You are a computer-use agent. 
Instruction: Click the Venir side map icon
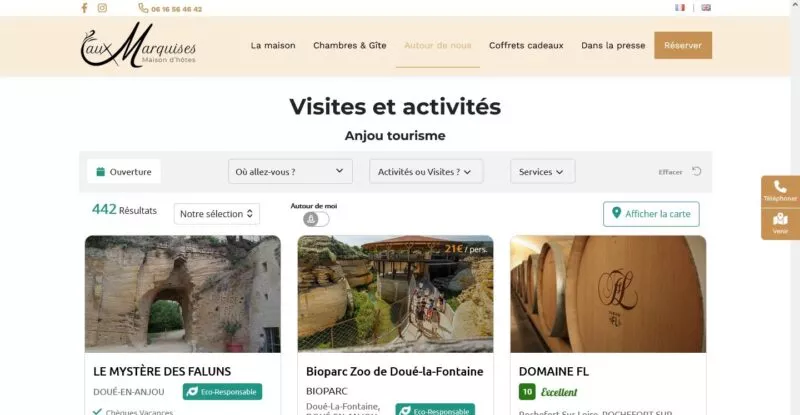click(x=780, y=221)
